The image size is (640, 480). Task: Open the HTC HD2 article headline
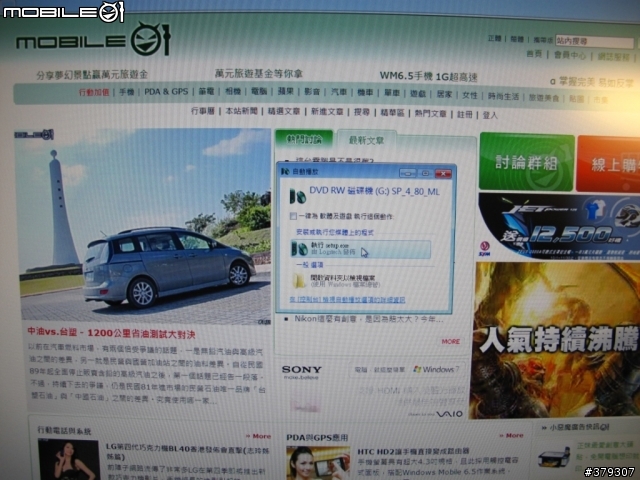[413, 451]
